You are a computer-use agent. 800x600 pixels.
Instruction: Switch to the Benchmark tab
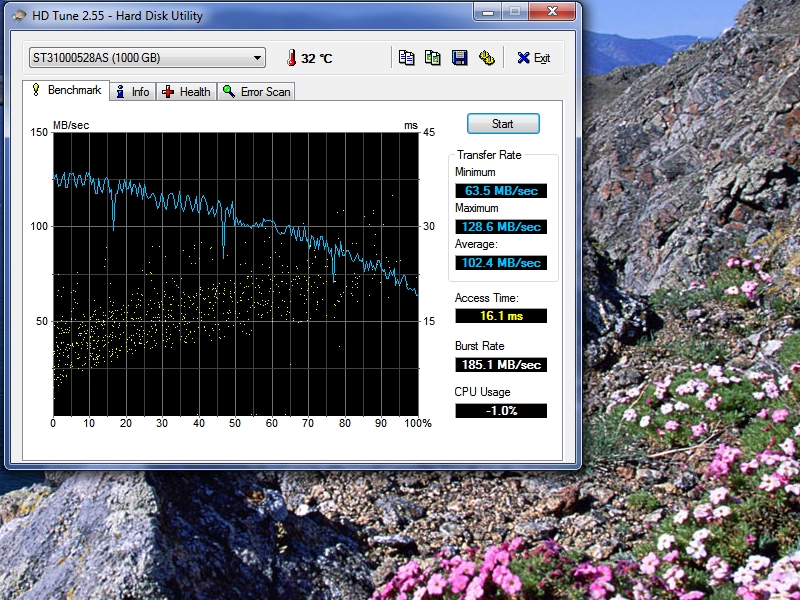(x=65, y=91)
